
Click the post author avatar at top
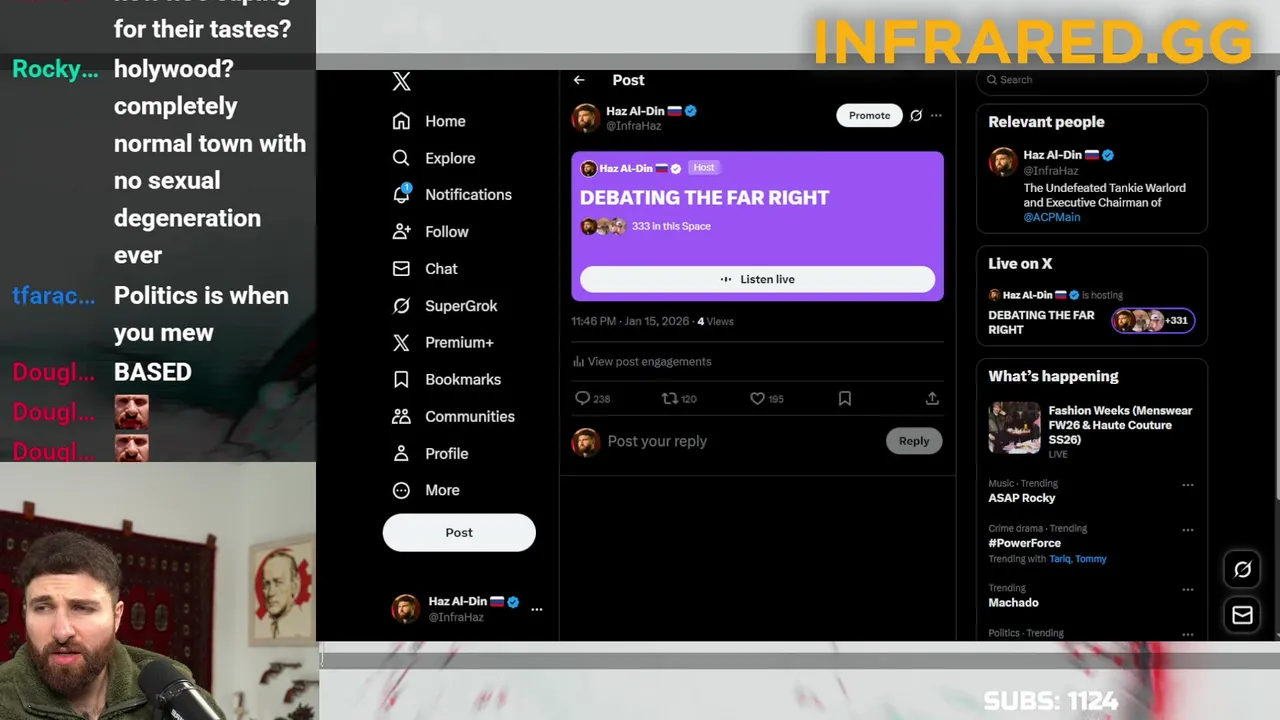tap(586, 118)
